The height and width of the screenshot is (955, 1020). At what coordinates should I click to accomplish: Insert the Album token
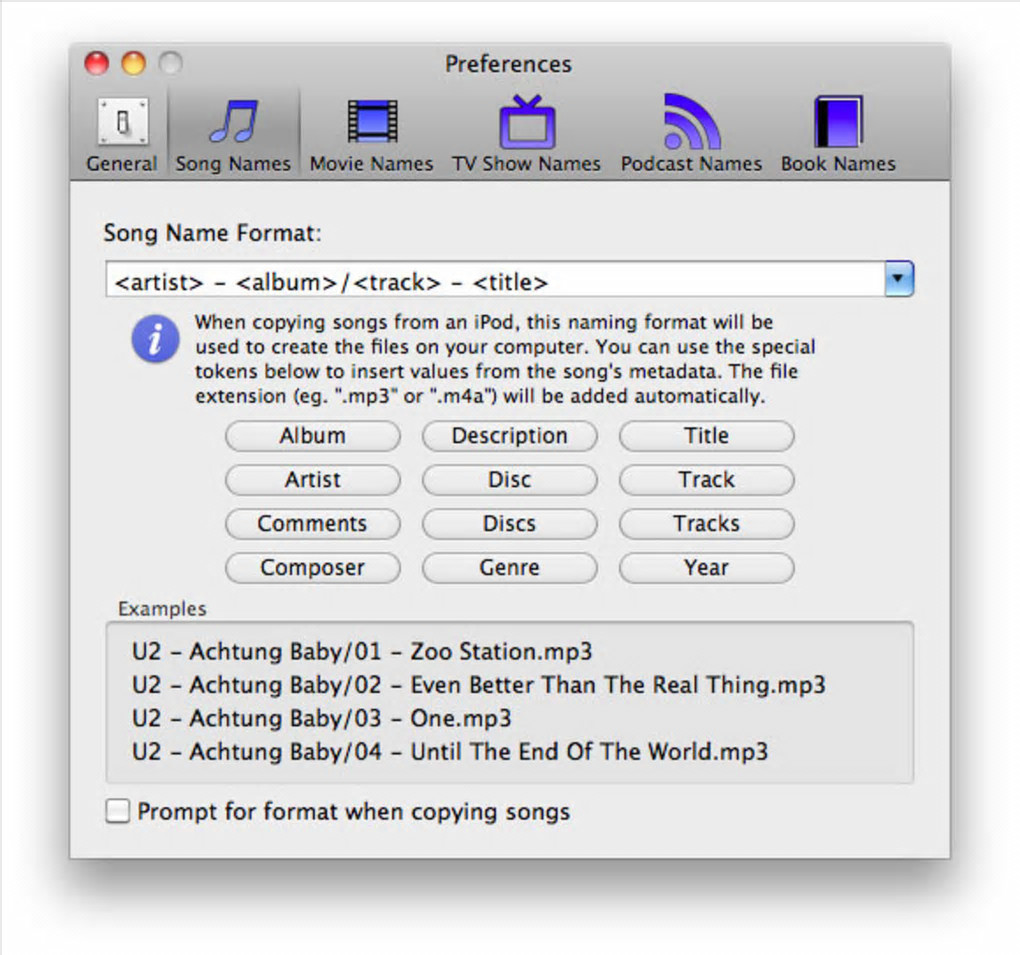pyautogui.click(x=313, y=436)
